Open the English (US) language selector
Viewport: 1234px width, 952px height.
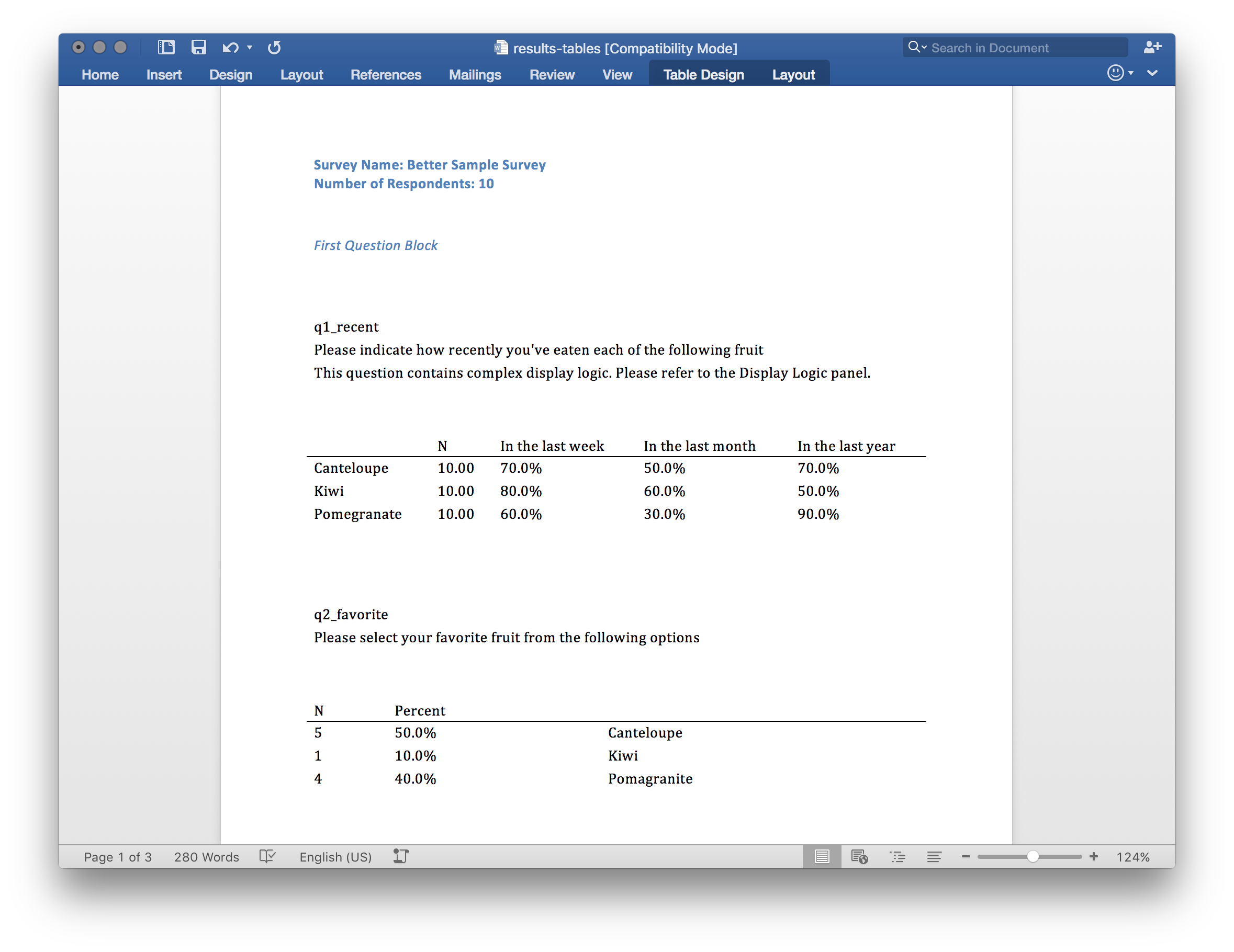coord(335,857)
